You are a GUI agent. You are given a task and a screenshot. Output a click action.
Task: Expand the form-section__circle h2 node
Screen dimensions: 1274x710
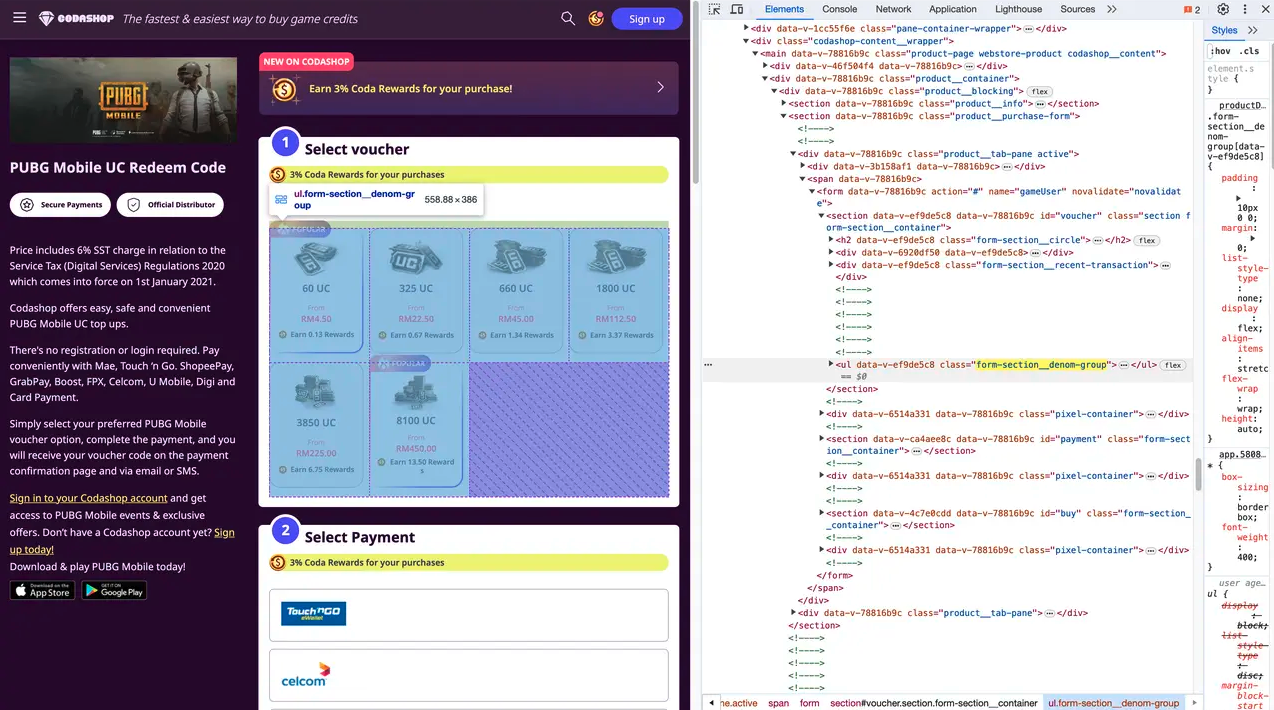(831, 240)
